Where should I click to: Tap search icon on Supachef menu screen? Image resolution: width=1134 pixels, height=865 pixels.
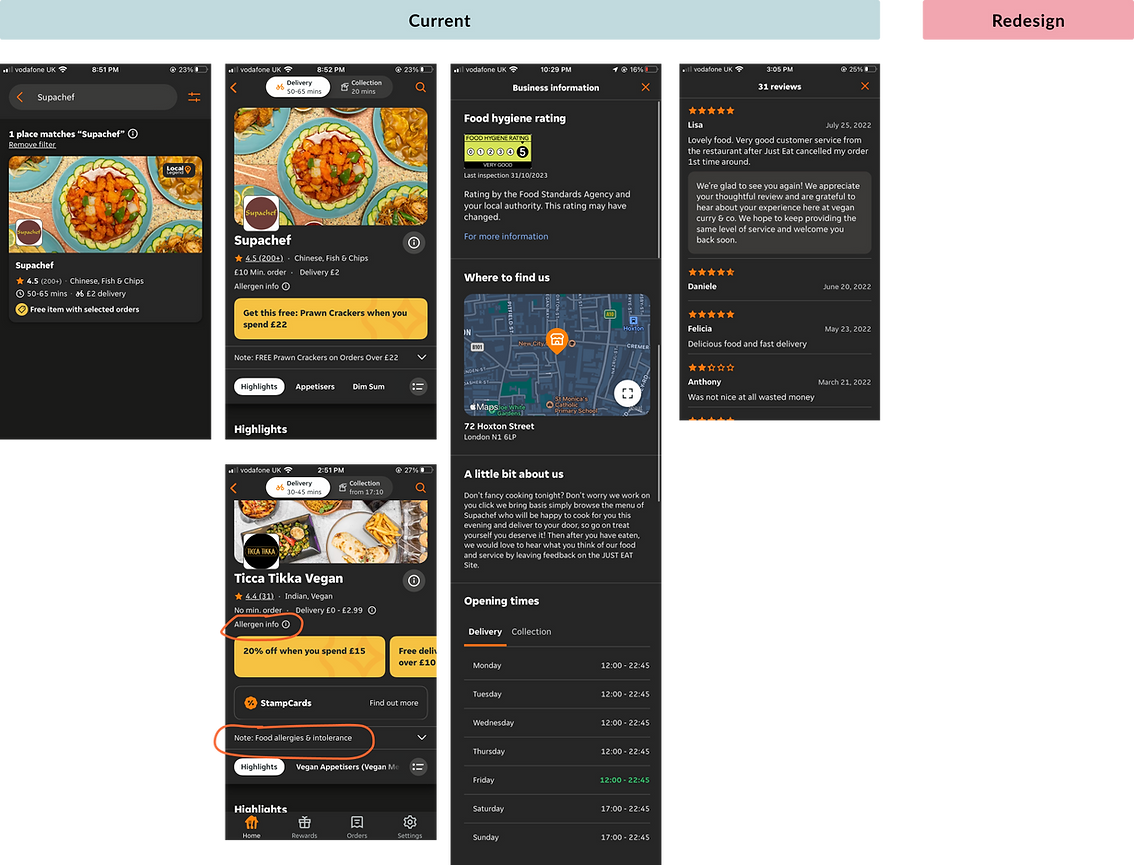(x=421, y=88)
